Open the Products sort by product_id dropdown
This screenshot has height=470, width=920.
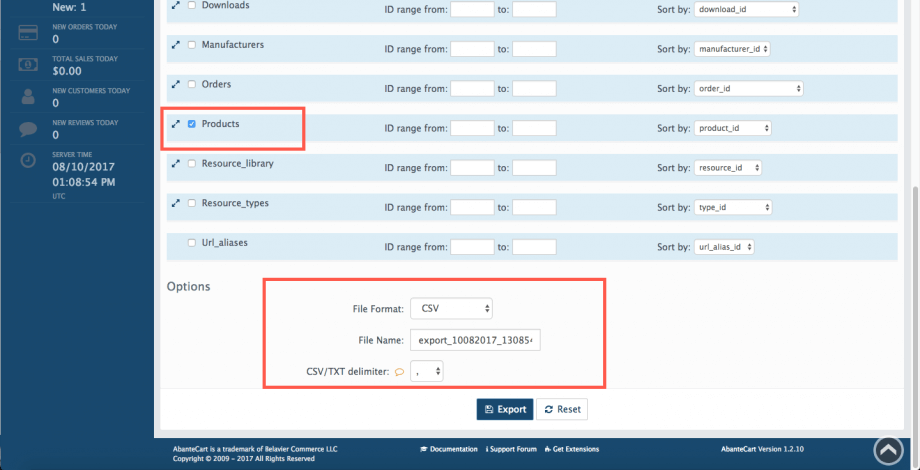(732, 128)
